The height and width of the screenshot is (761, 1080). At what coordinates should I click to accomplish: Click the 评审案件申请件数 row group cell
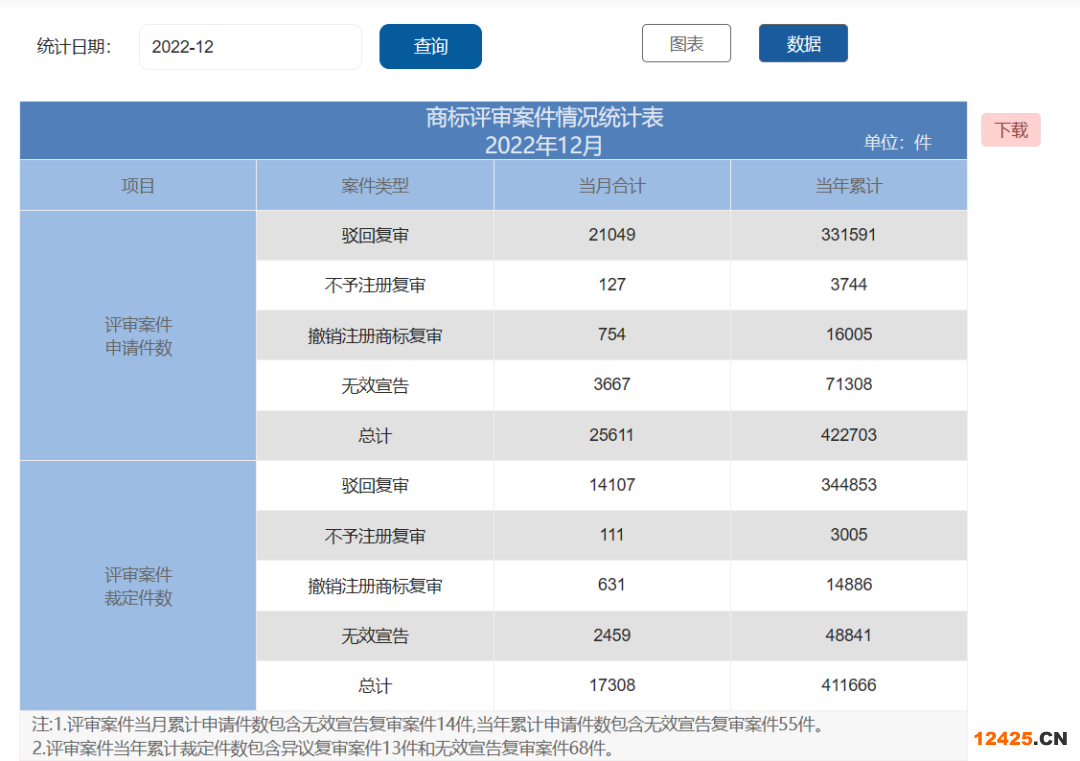(x=138, y=335)
